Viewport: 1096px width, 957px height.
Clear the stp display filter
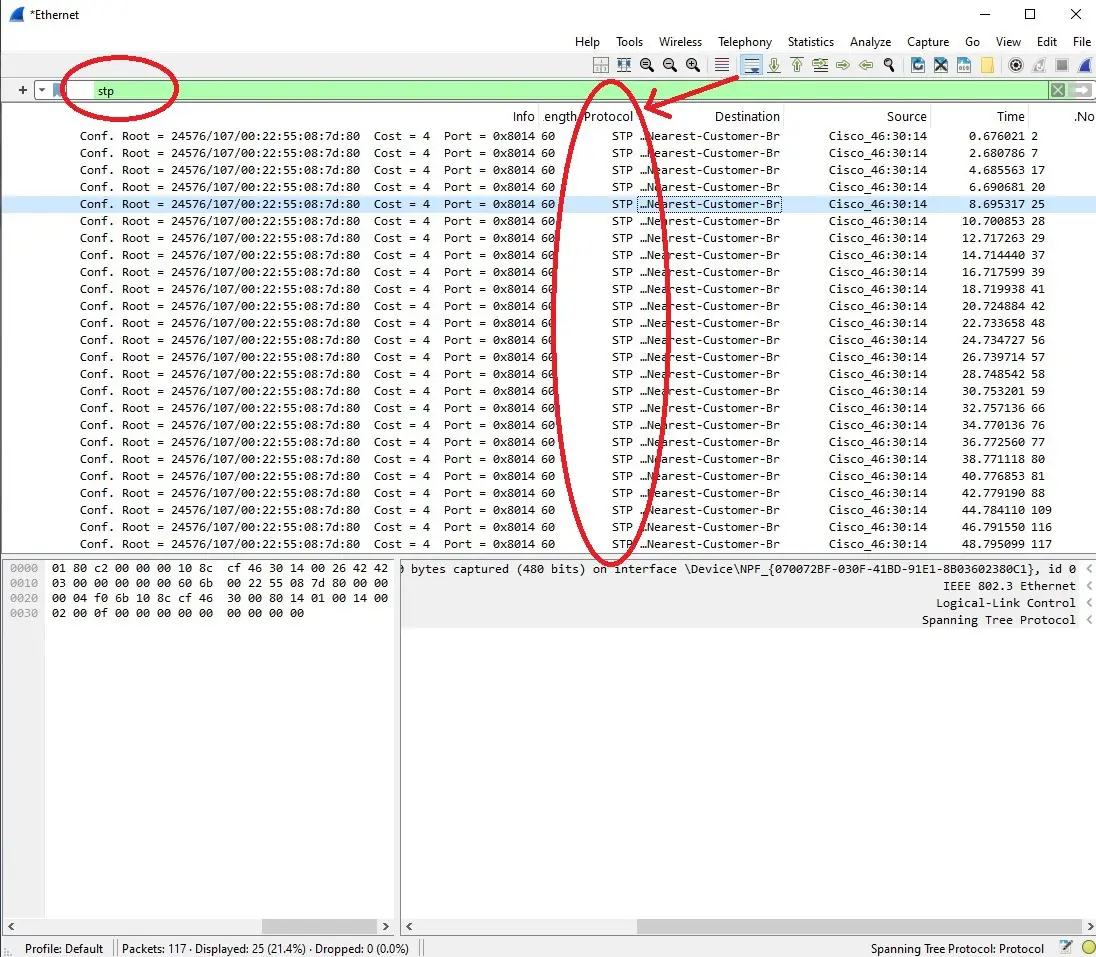(x=1057, y=90)
